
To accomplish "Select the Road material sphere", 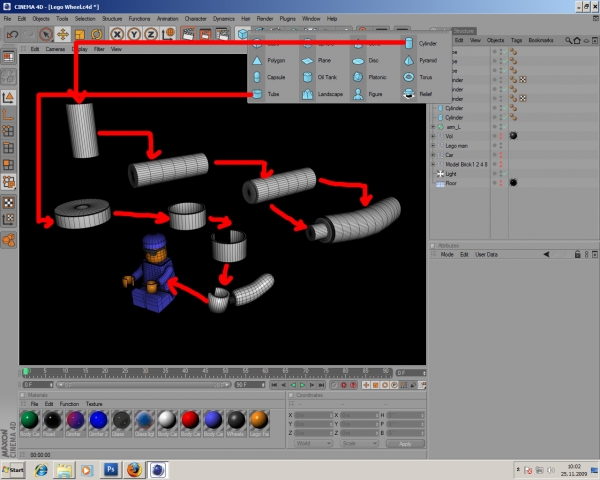I will point(52,420).
